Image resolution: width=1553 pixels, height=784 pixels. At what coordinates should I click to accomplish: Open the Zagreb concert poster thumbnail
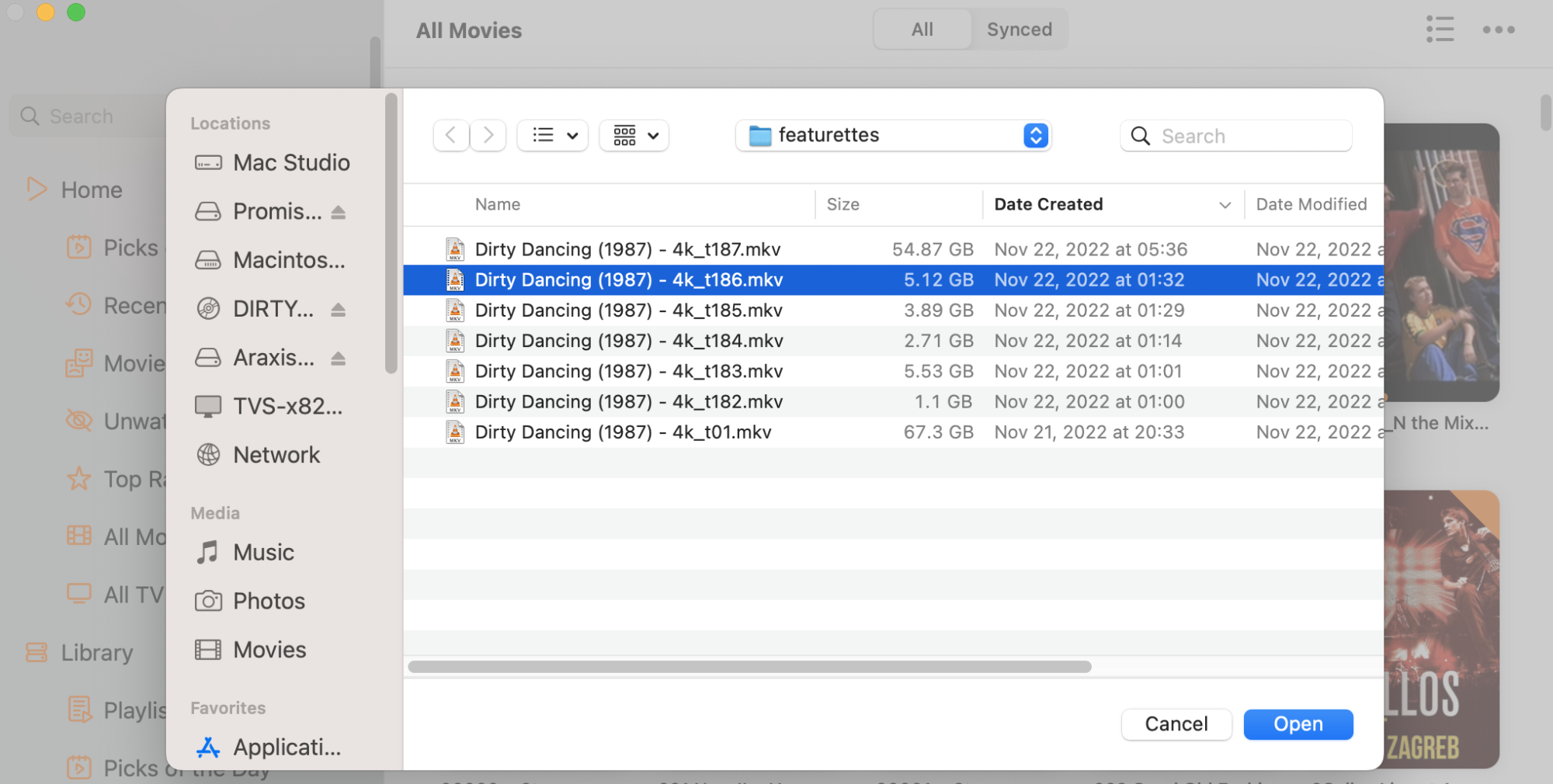tap(1441, 630)
